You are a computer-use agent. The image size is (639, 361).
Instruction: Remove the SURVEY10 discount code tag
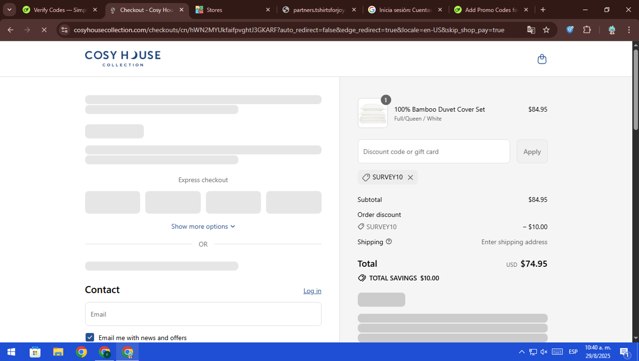click(x=410, y=177)
